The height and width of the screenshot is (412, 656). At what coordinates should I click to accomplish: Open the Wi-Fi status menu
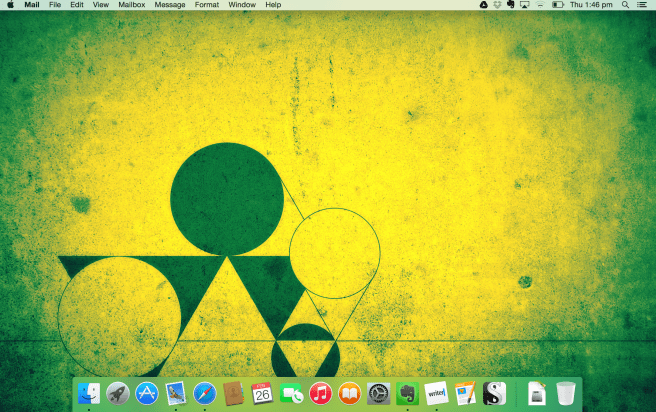[x=540, y=5]
